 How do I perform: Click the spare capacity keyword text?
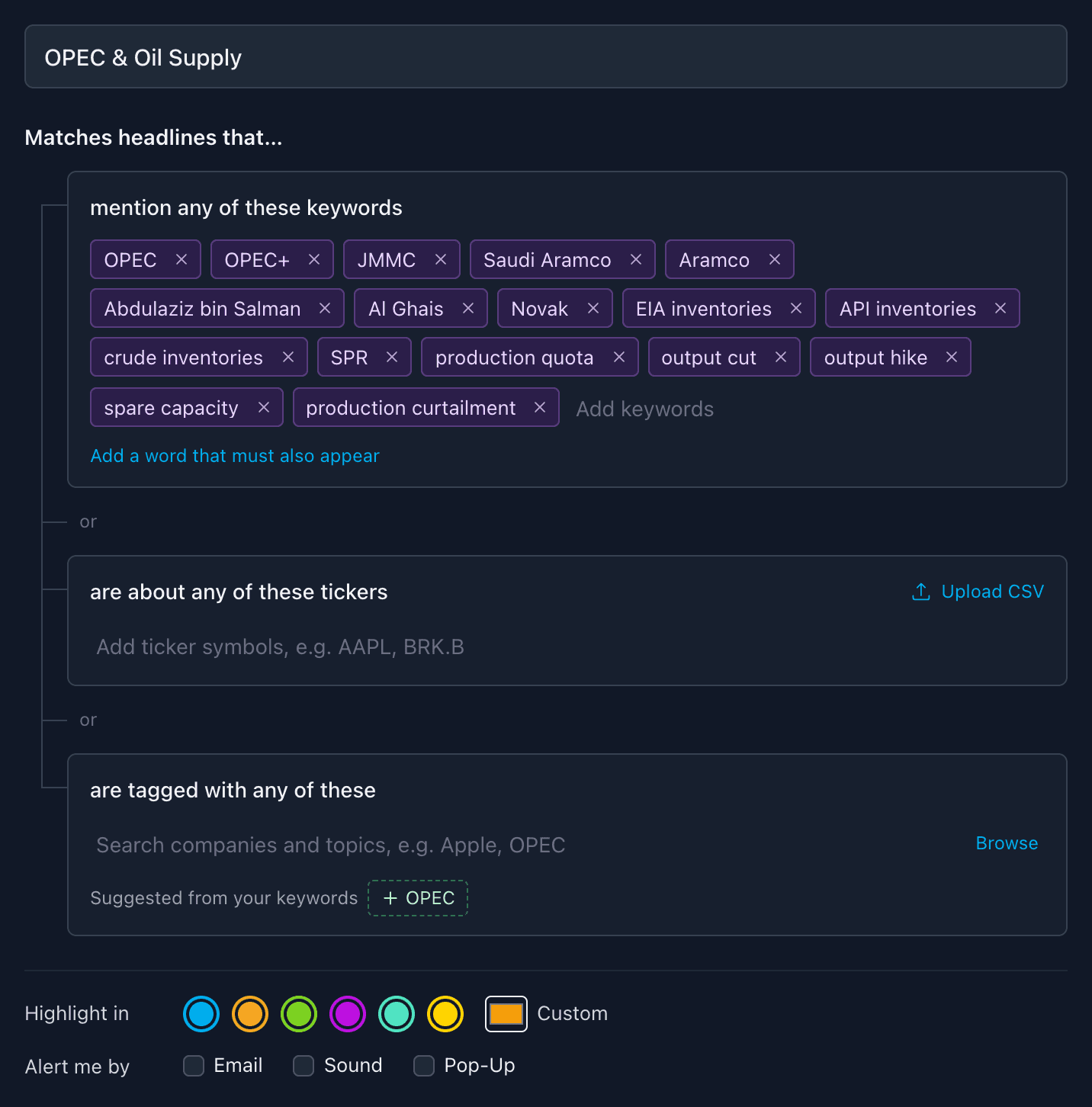[x=171, y=409]
